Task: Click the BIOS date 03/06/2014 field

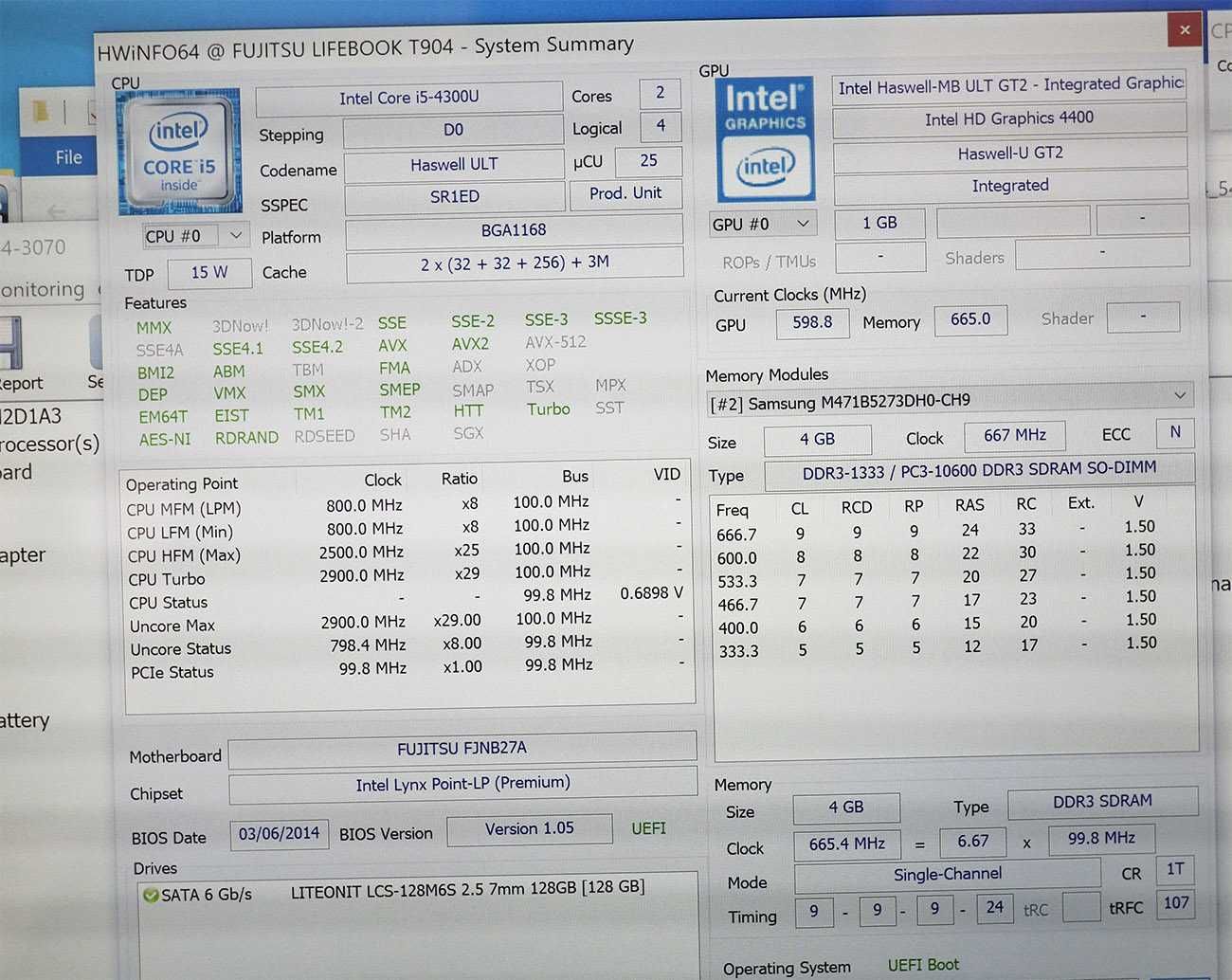Action: [x=279, y=834]
